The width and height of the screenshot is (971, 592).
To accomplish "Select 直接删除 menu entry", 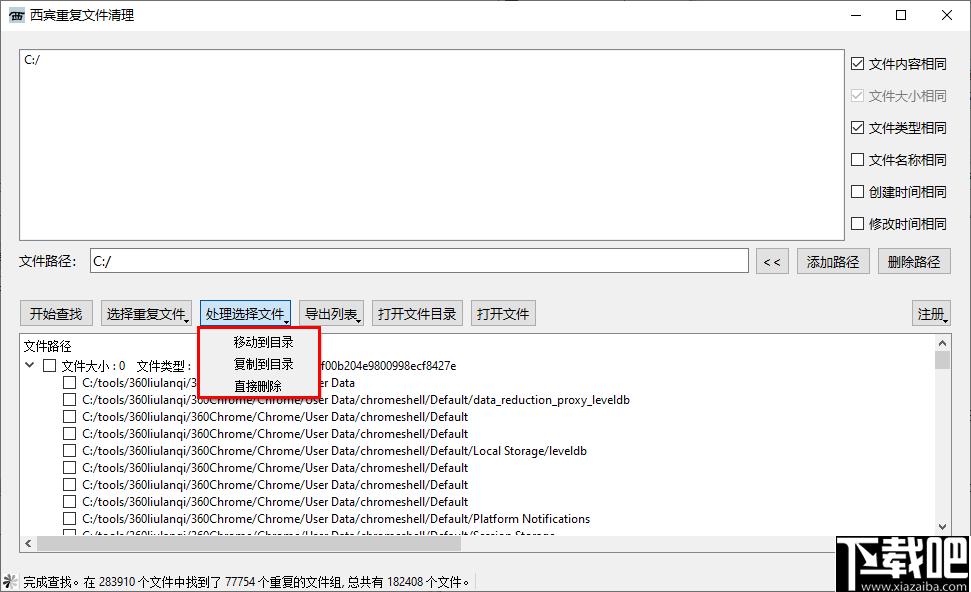I will [258, 386].
